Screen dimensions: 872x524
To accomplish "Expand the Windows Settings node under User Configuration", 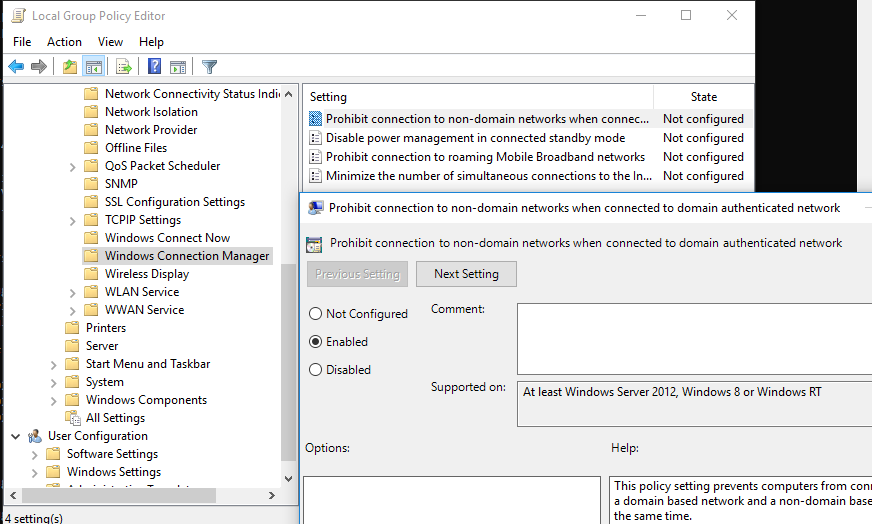I will point(34,473).
